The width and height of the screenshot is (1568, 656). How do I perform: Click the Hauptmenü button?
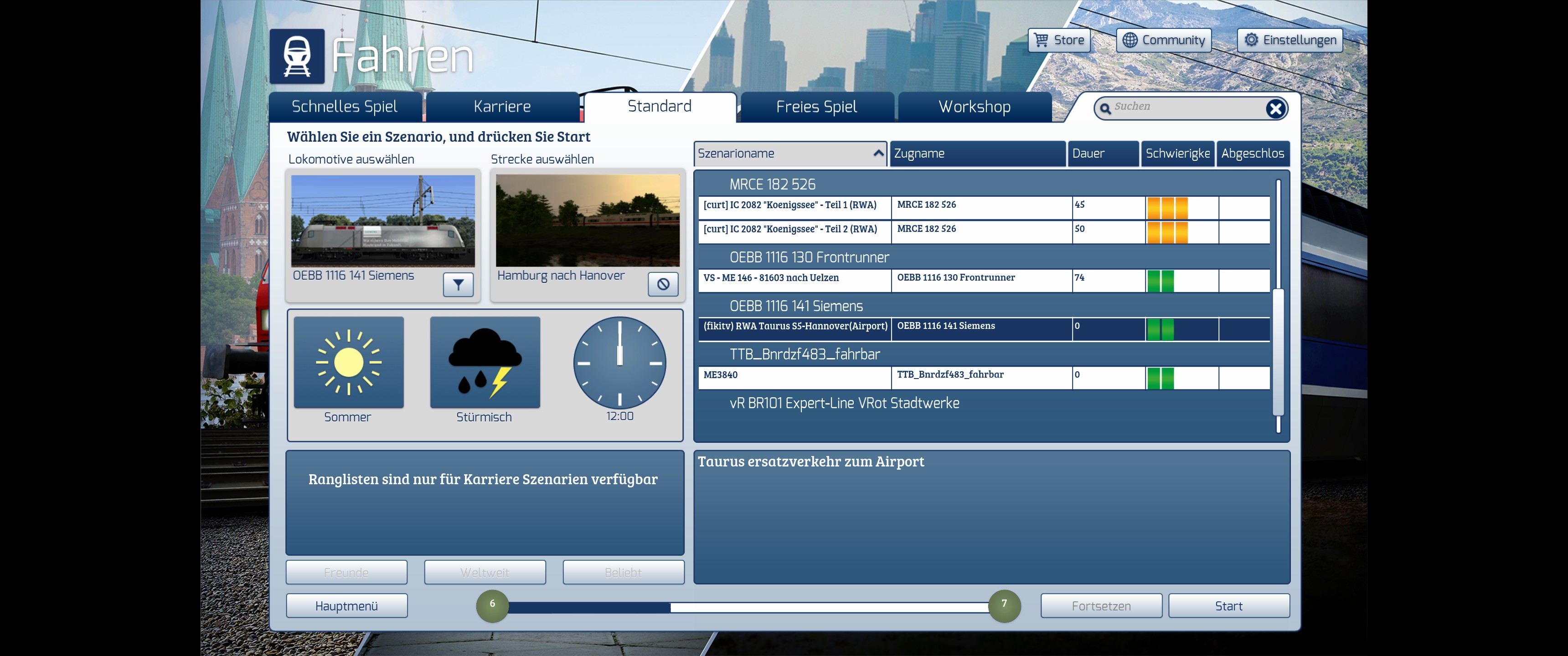tap(346, 606)
